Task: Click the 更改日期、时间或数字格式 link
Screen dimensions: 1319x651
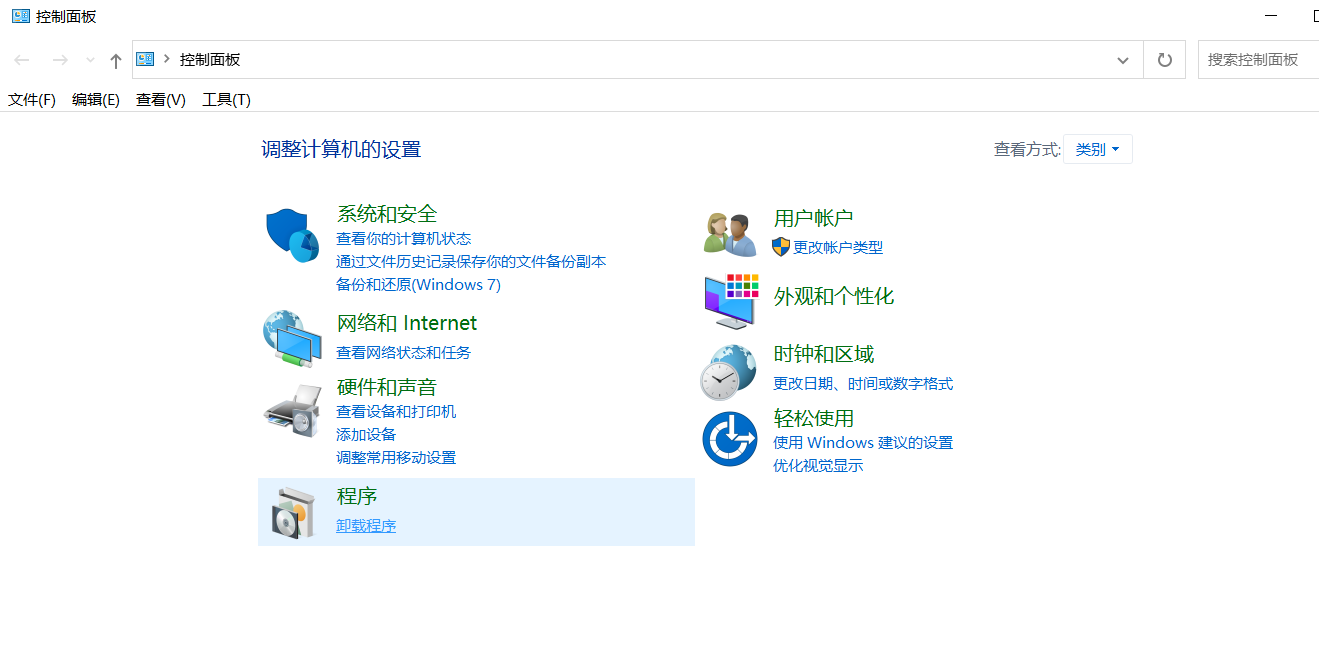Action: point(863,383)
